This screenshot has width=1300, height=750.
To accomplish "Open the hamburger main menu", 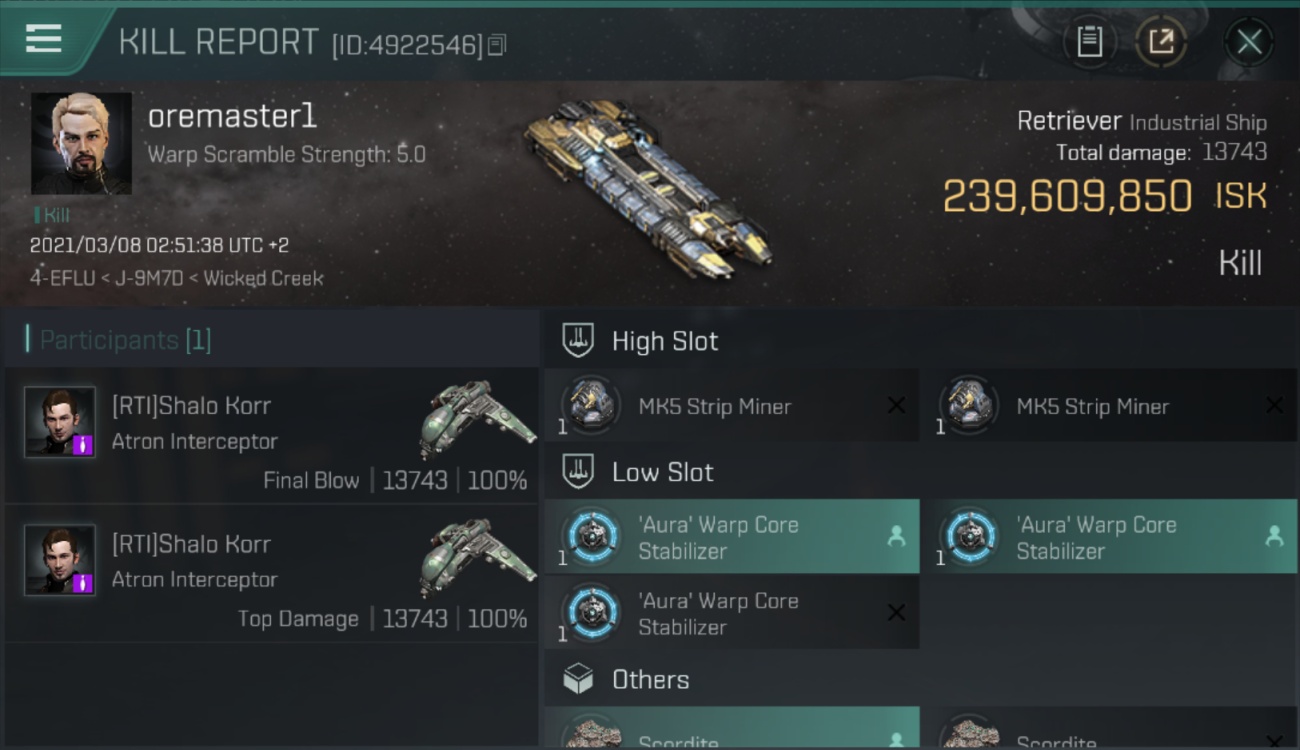I will pos(44,39).
